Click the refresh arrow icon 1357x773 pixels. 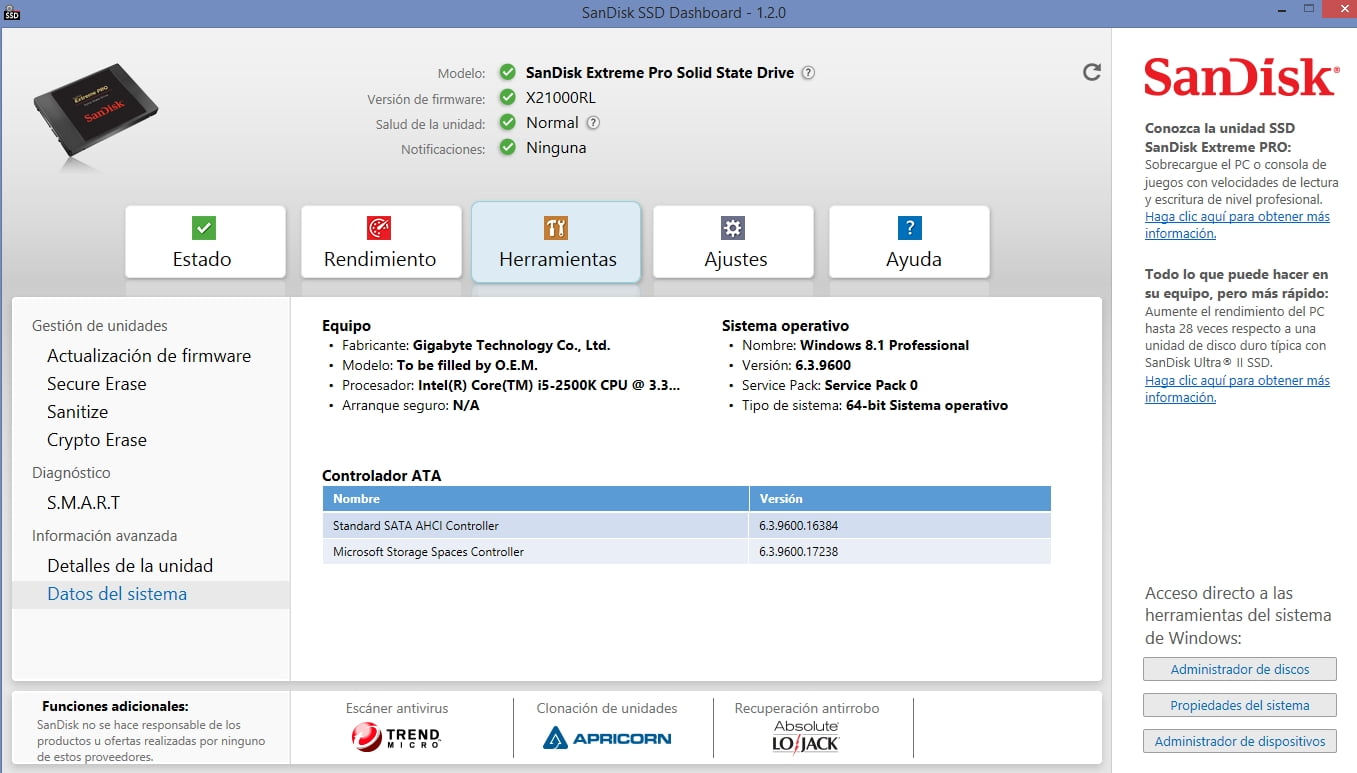click(1092, 72)
